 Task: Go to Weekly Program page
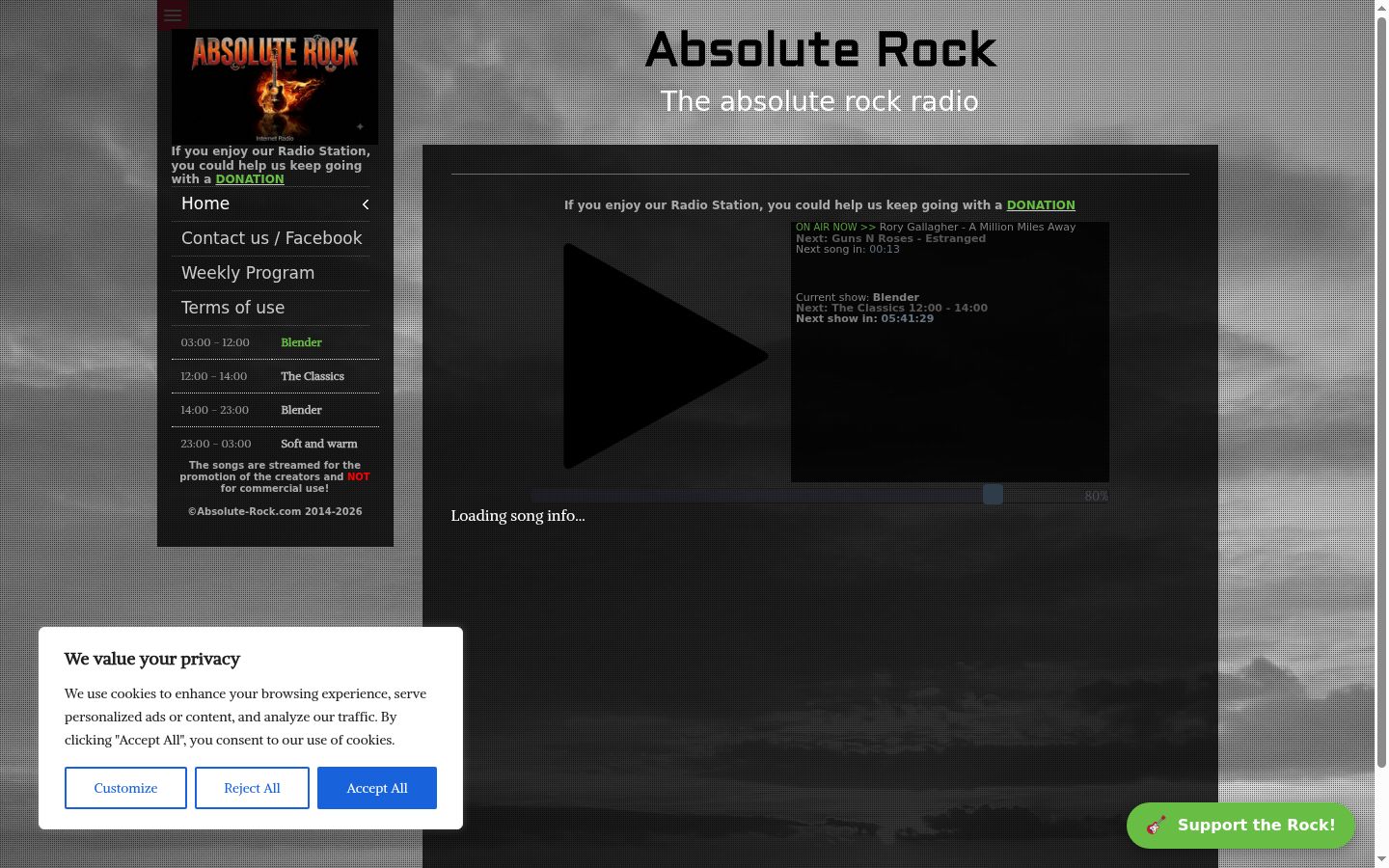point(270,273)
